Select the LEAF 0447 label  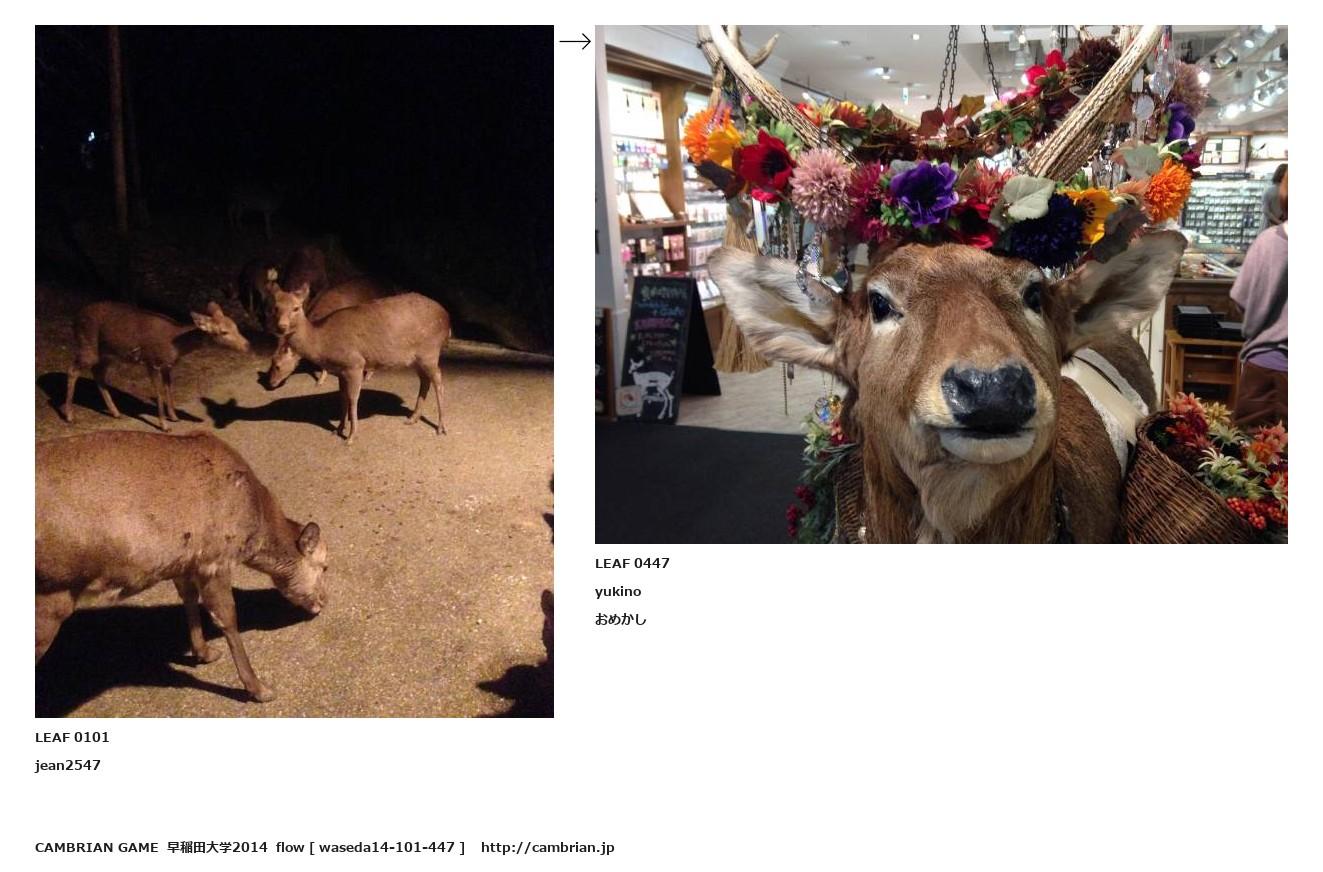tap(632, 563)
